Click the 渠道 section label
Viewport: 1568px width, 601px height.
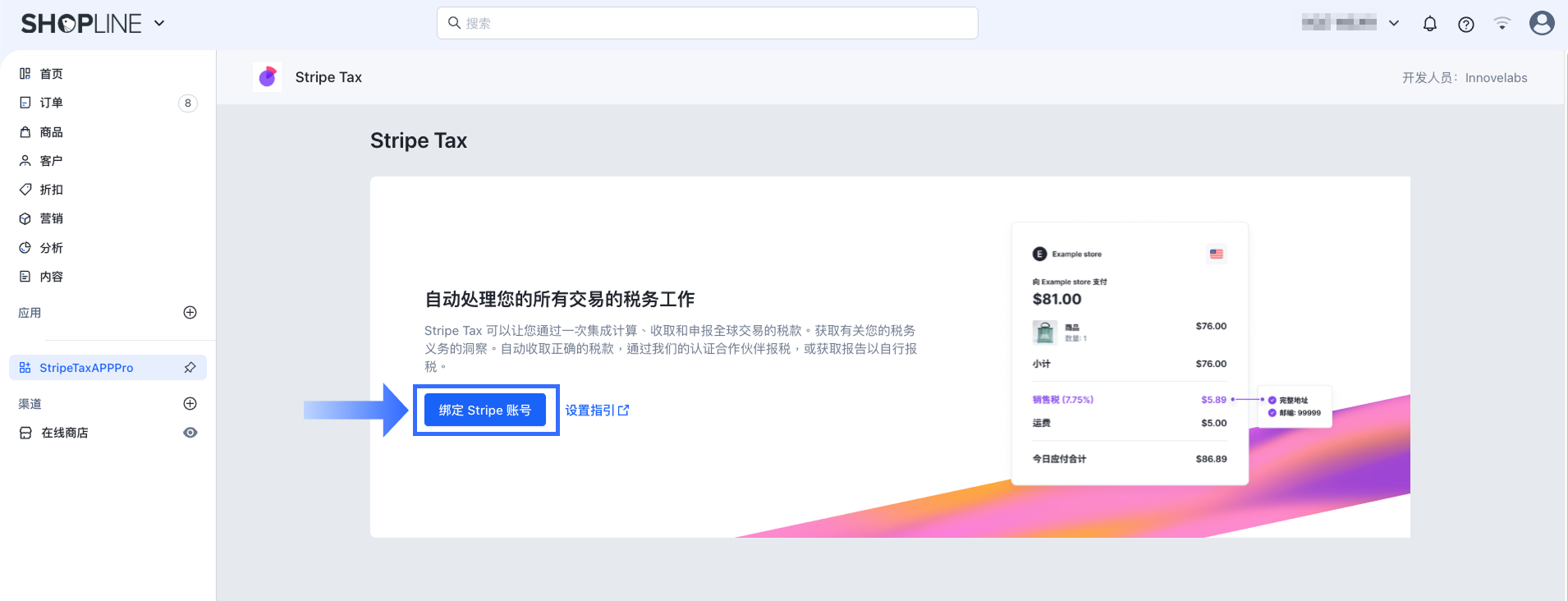[30, 404]
